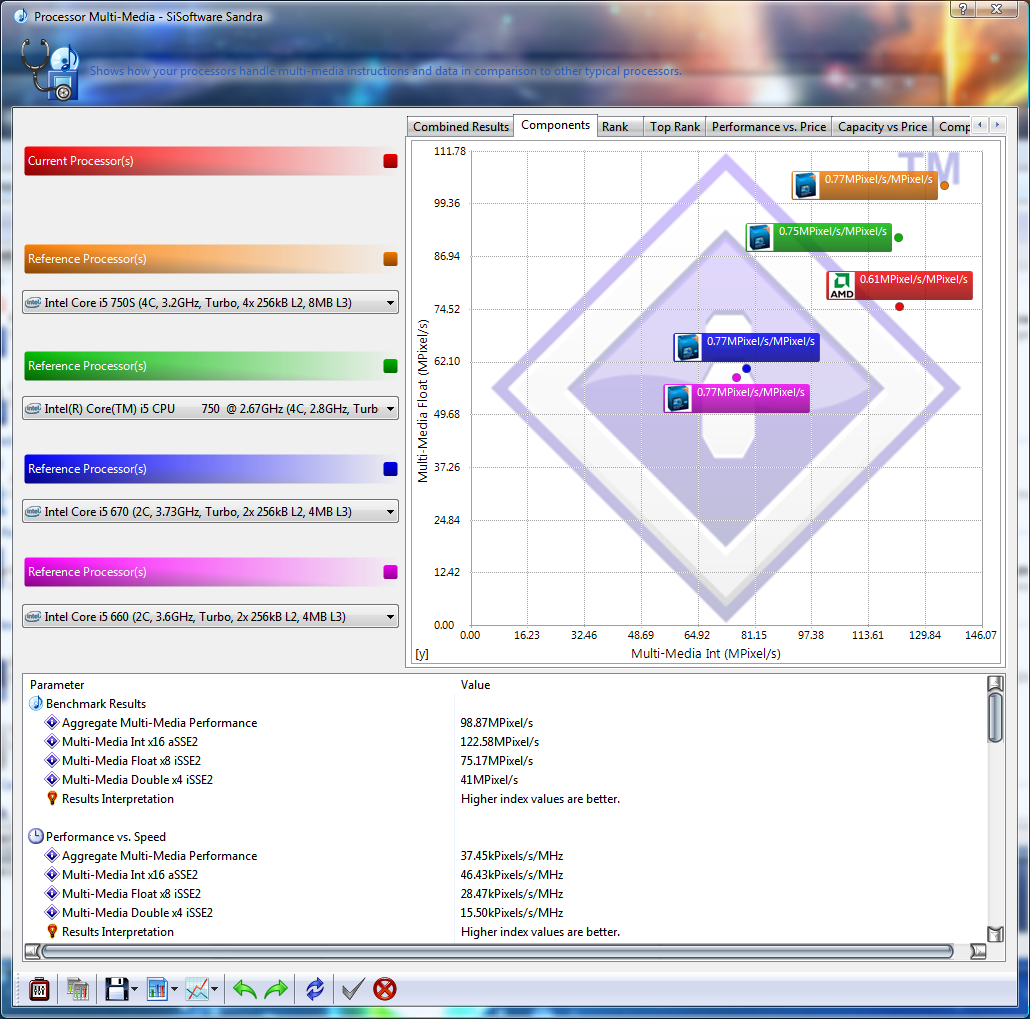Click the bar chart report icon
This screenshot has height=1019, width=1030.
(157, 989)
